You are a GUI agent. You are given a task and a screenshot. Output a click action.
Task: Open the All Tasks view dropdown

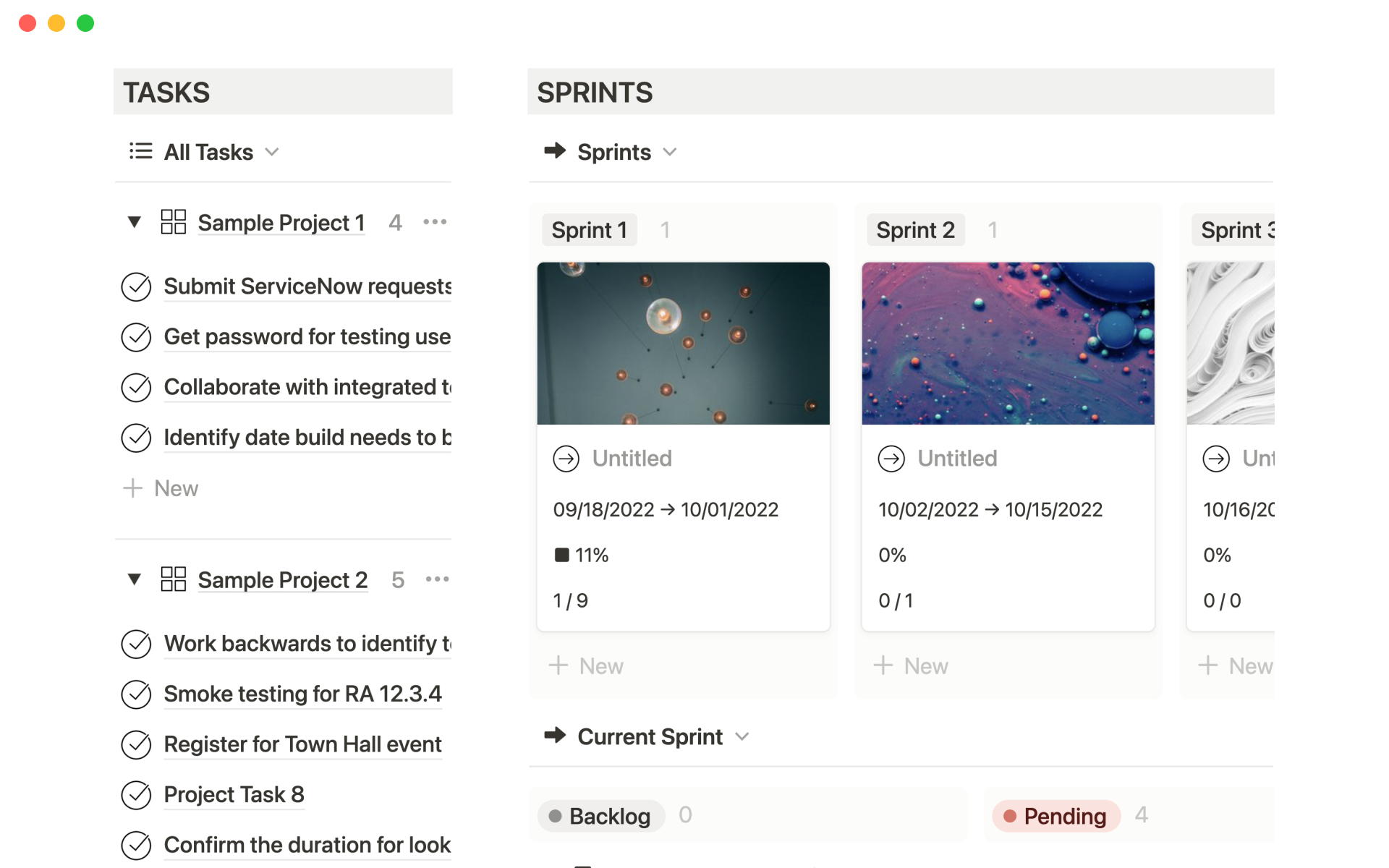point(272,152)
